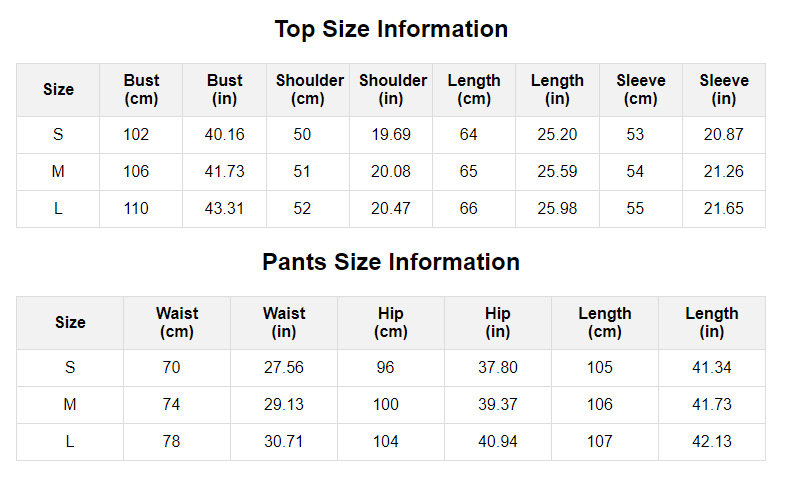Click the Sleeve (cm) column header
This screenshot has width=804, height=480.
tap(641, 90)
